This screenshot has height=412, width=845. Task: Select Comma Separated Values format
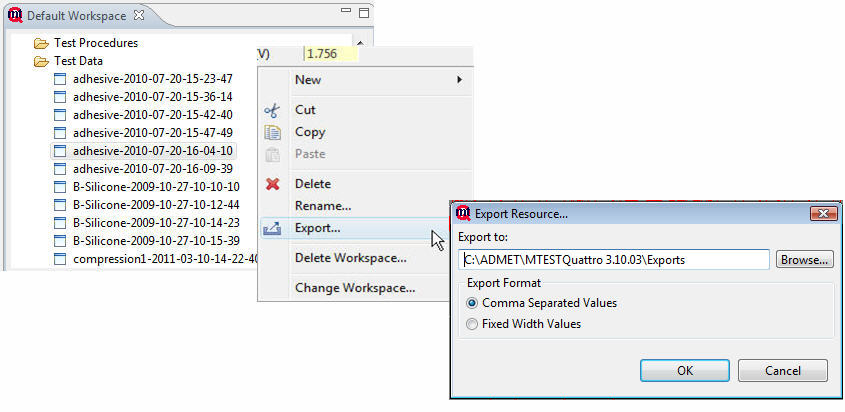(473, 303)
